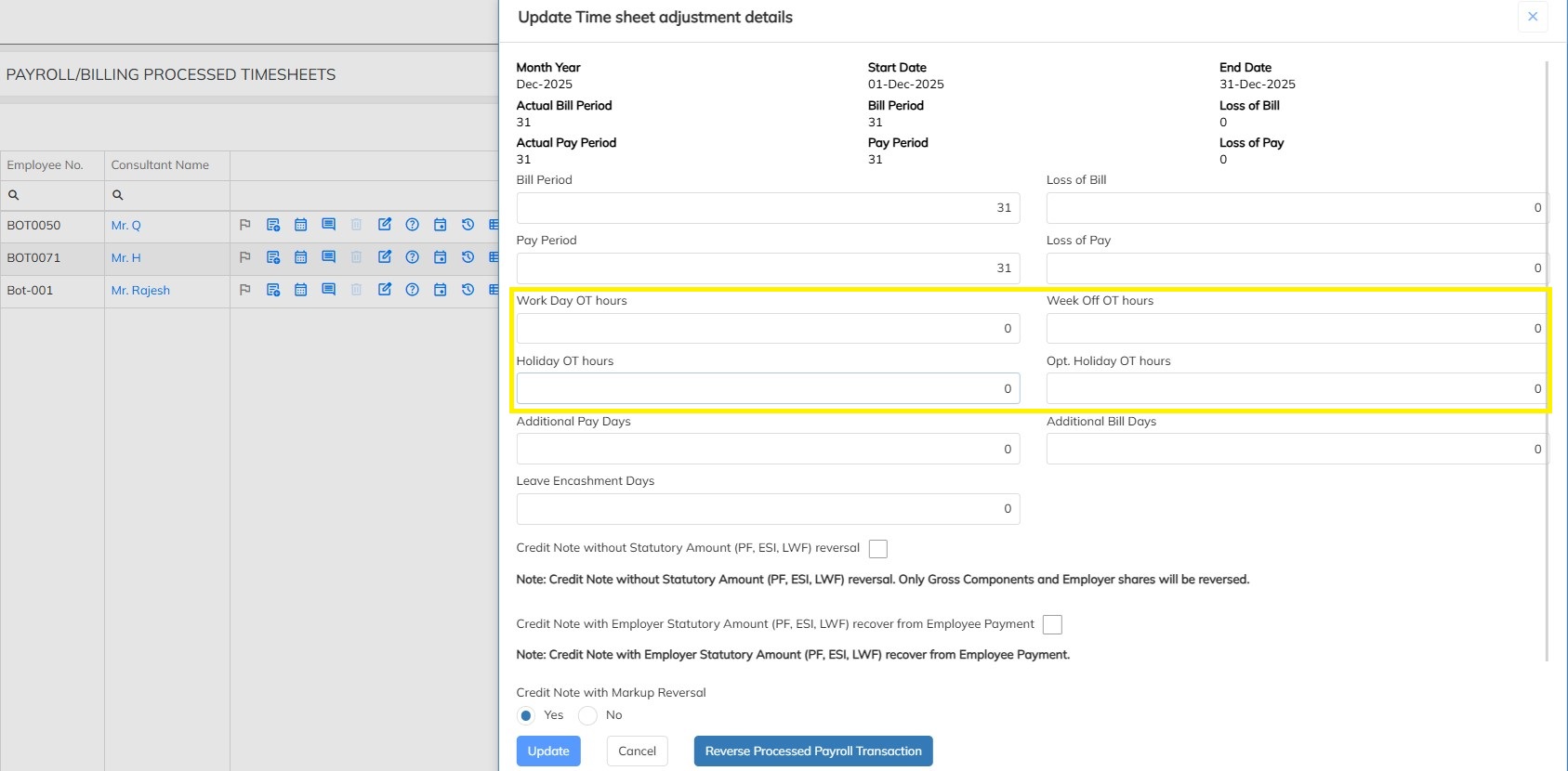Click Reverse Processed Payroll Transaction

click(x=812, y=751)
